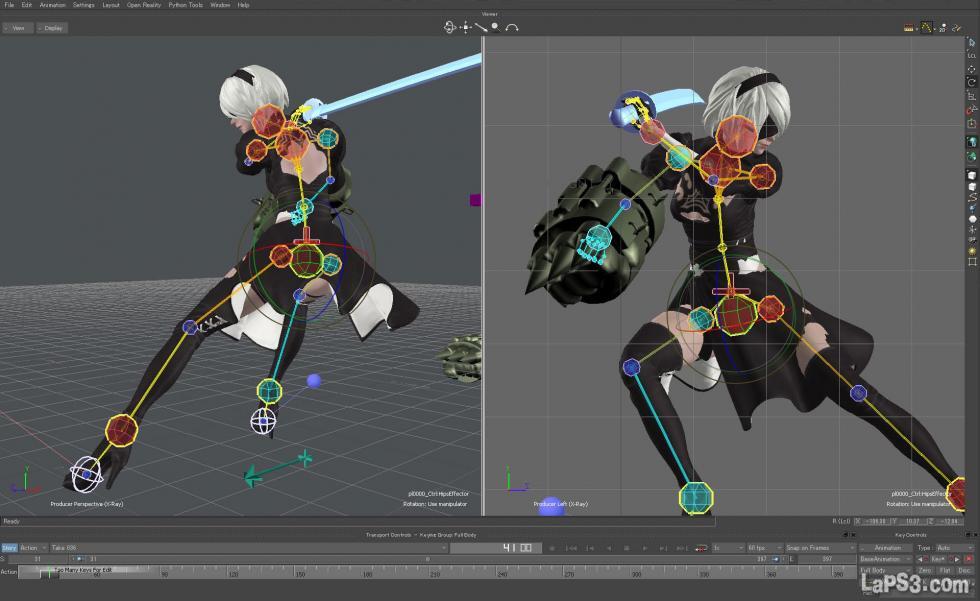Open the Animation menu
This screenshot has height=601, width=980.
[52, 5]
